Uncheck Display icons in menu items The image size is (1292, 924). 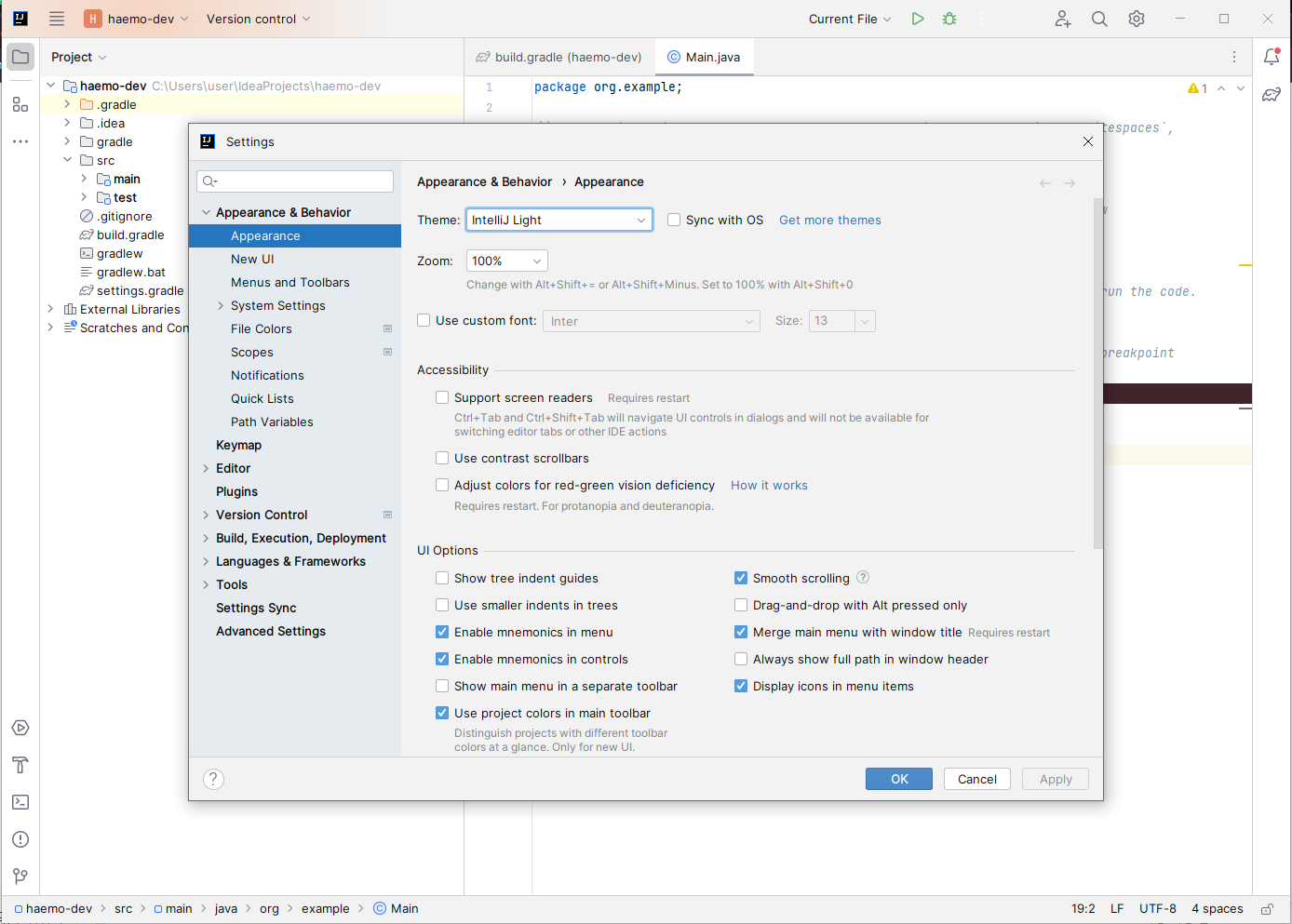[x=741, y=686]
